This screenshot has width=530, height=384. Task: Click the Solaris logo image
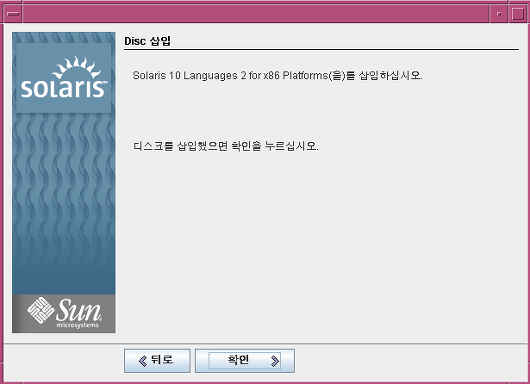pos(64,78)
